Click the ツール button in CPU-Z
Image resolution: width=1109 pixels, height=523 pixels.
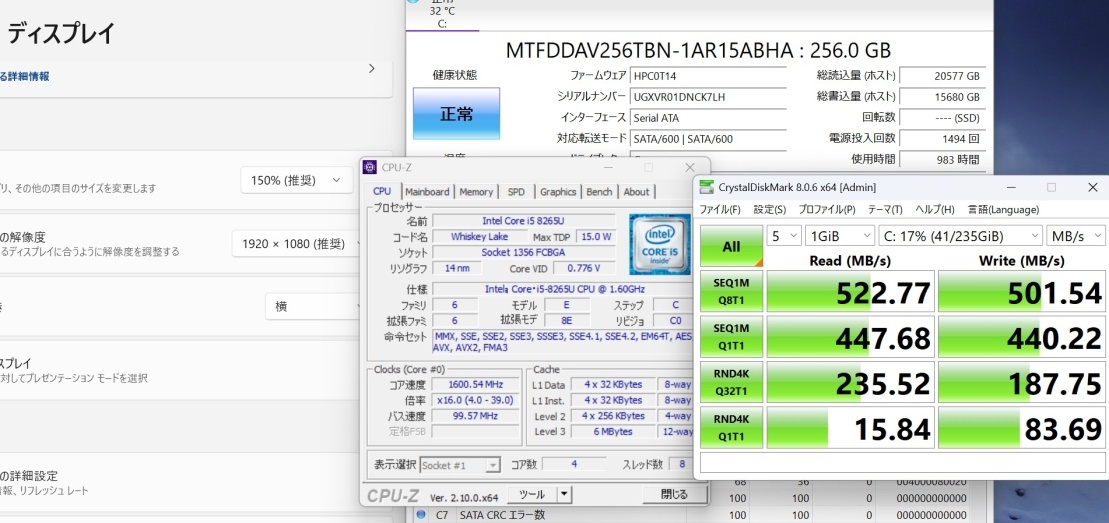tap(532, 494)
